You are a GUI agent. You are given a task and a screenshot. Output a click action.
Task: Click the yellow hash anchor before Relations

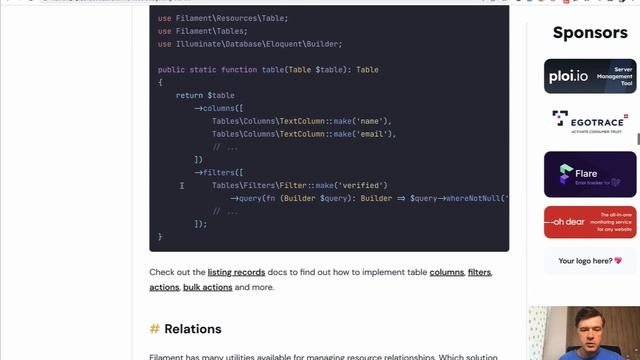point(154,329)
